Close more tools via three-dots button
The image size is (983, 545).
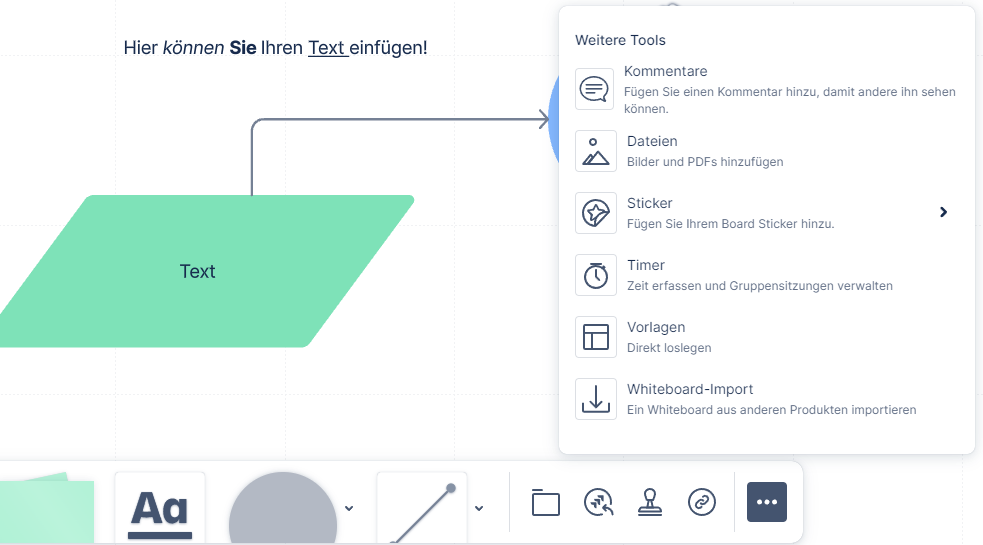pyautogui.click(x=767, y=502)
